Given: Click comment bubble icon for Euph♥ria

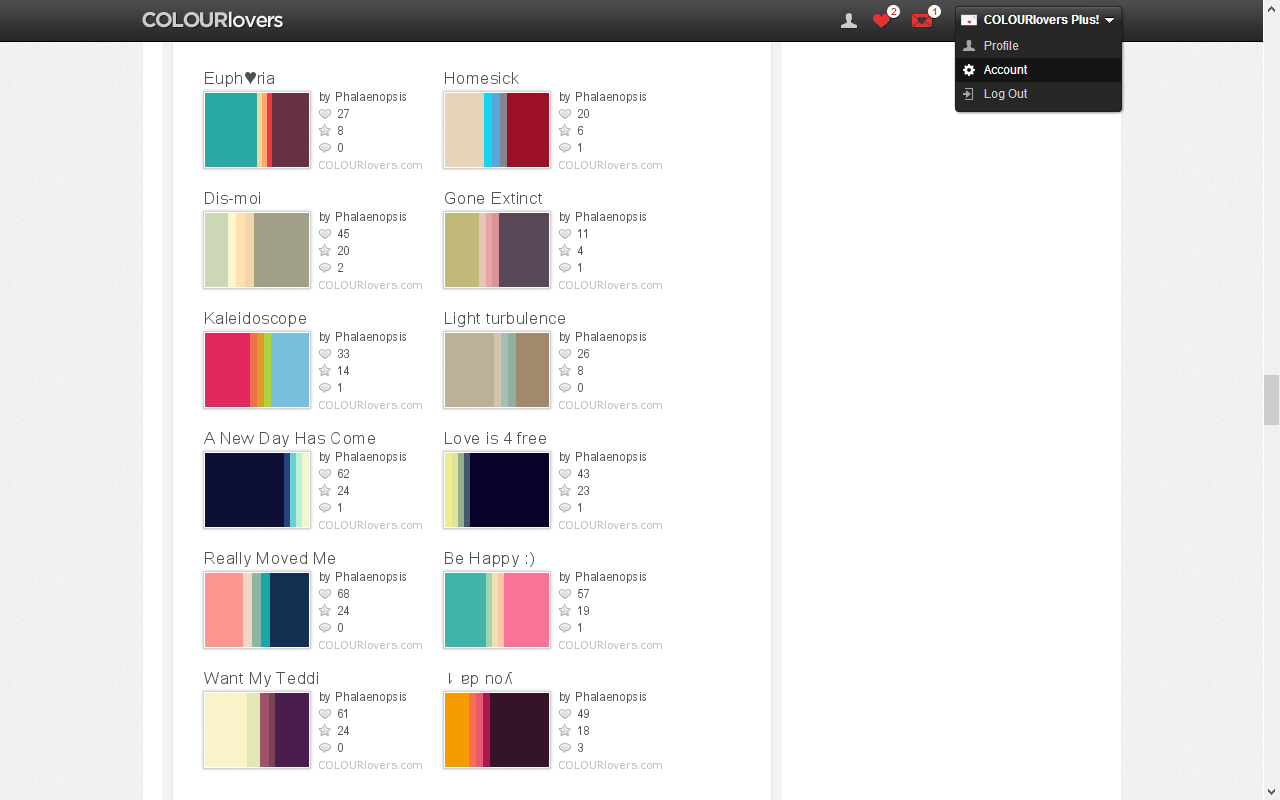Looking at the screenshot, I should [x=325, y=148].
